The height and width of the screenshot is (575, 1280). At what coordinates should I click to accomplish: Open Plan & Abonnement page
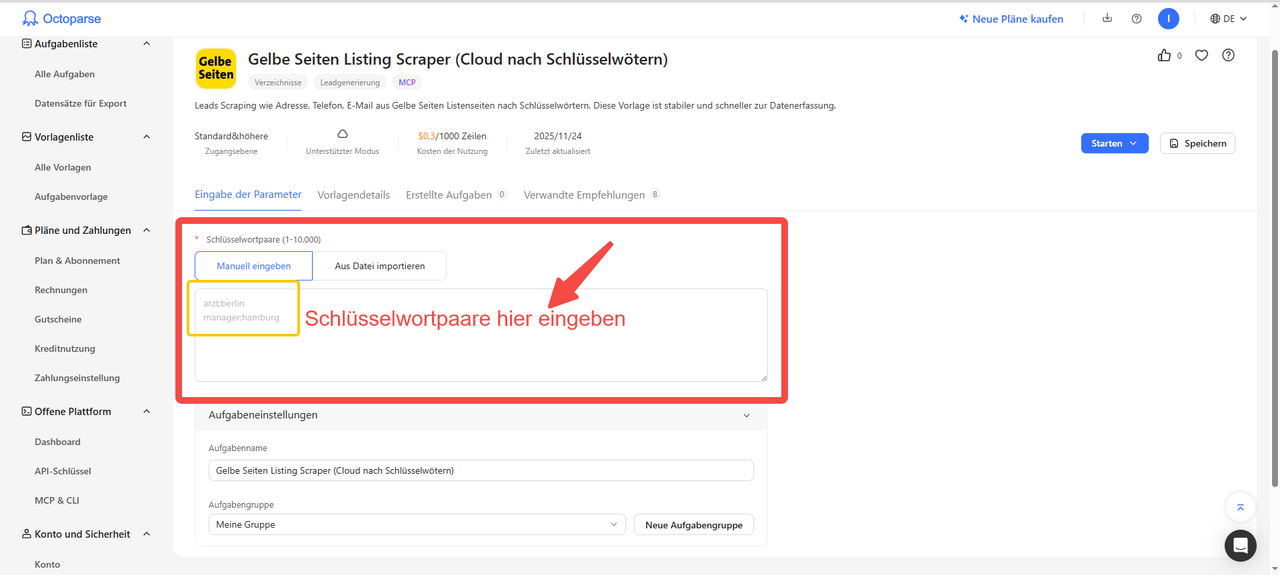click(77, 260)
